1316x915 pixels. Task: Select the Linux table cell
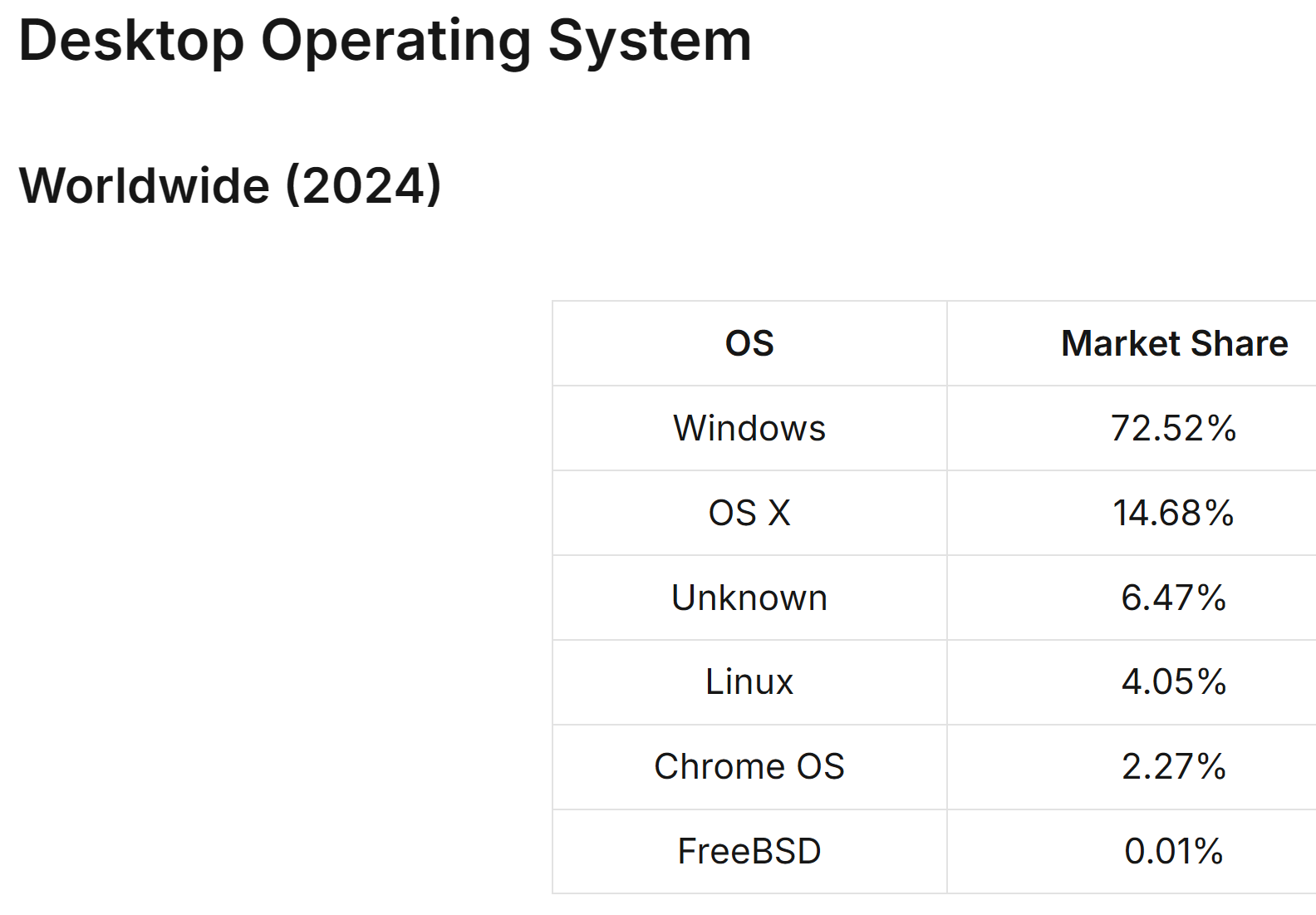point(749,682)
